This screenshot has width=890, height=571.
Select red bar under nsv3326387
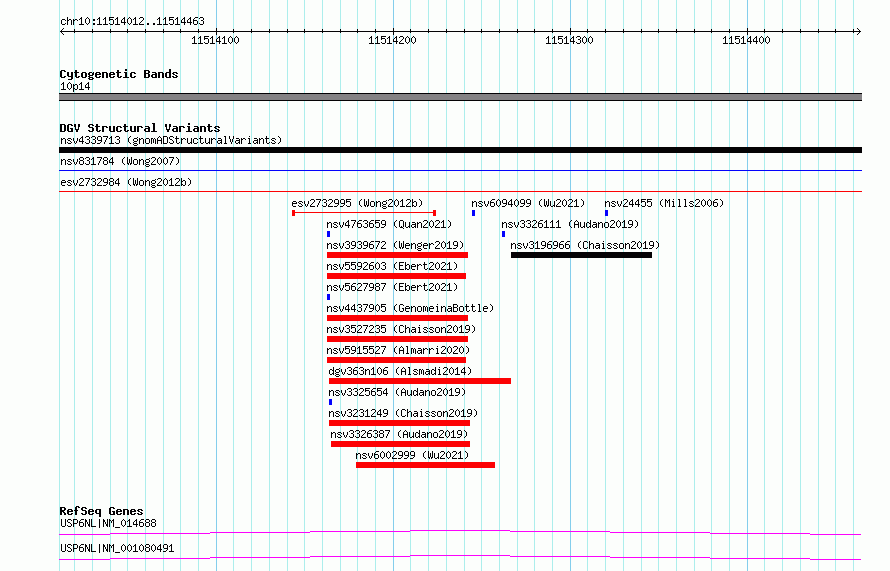pyautogui.click(x=400, y=444)
